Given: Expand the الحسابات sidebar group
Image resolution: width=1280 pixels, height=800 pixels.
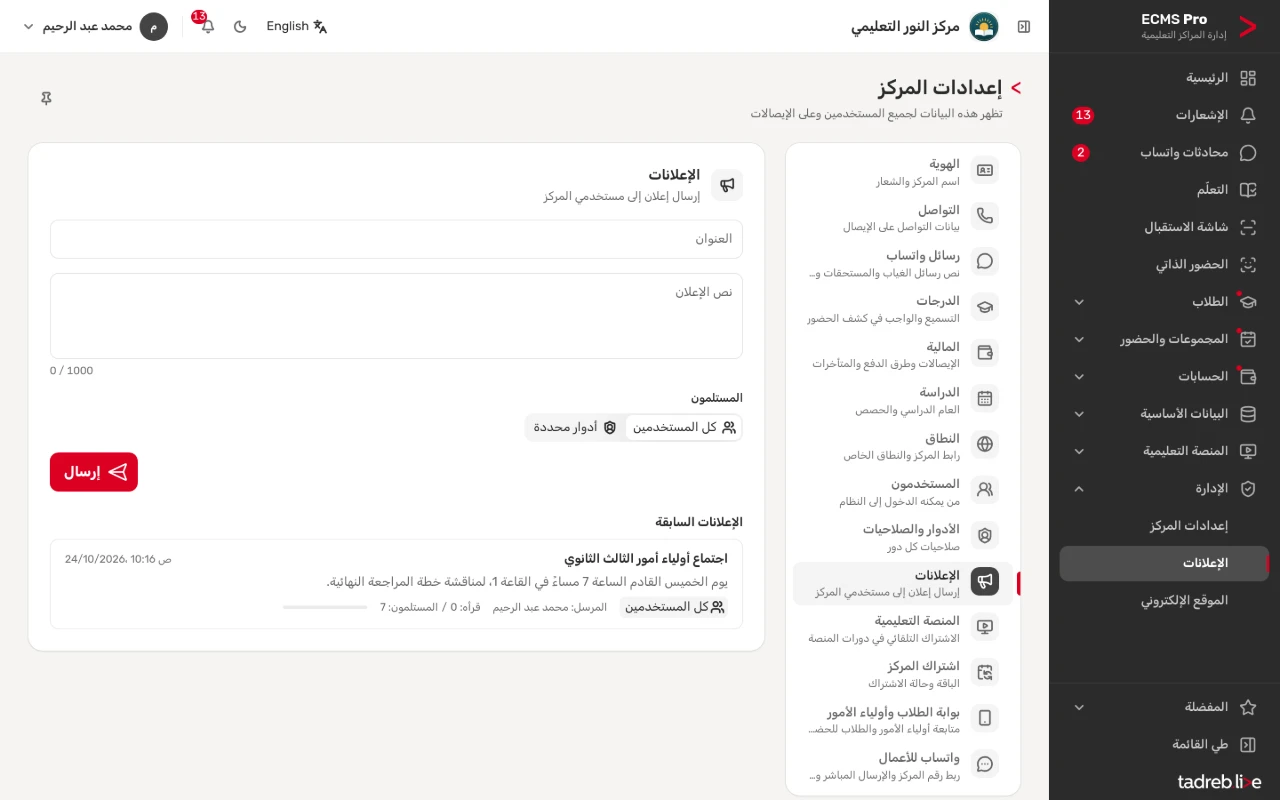Looking at the screenshot, I should point(1164,377).
